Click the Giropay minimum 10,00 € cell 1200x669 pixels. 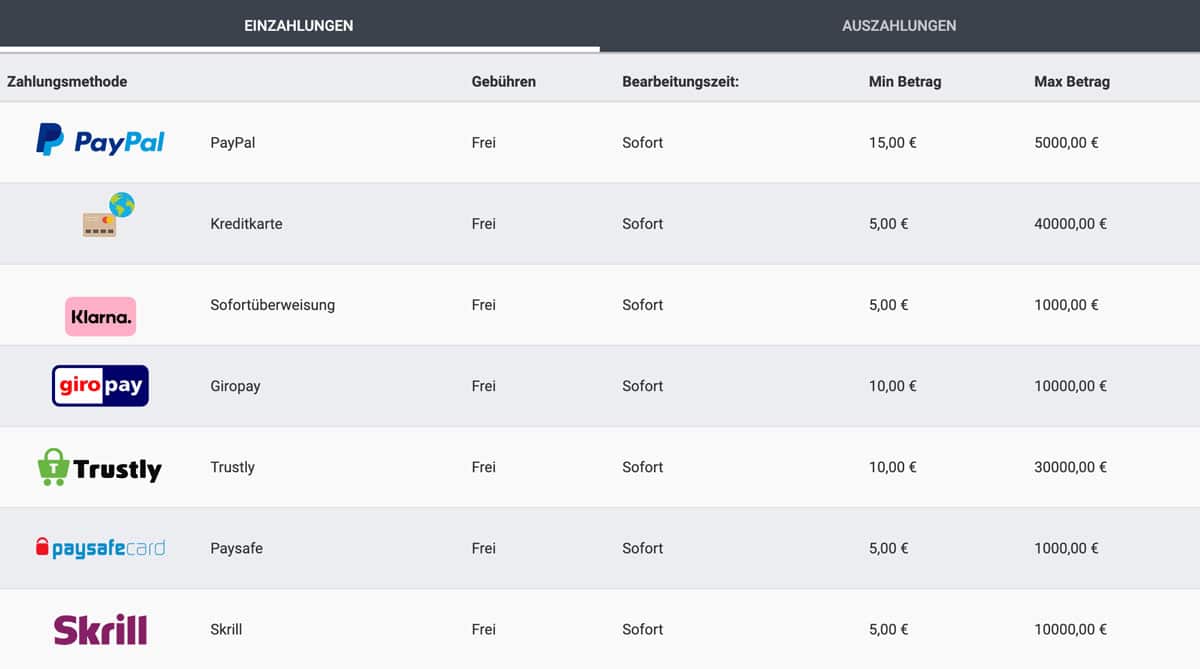tap(893, 386)
